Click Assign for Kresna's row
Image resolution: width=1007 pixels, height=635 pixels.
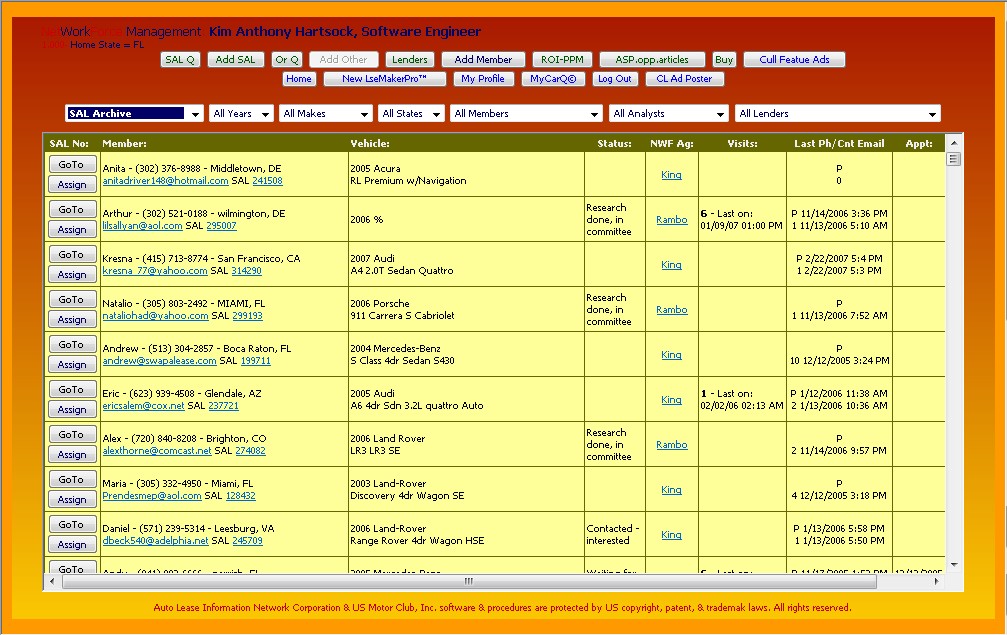[x=72, y=274]
